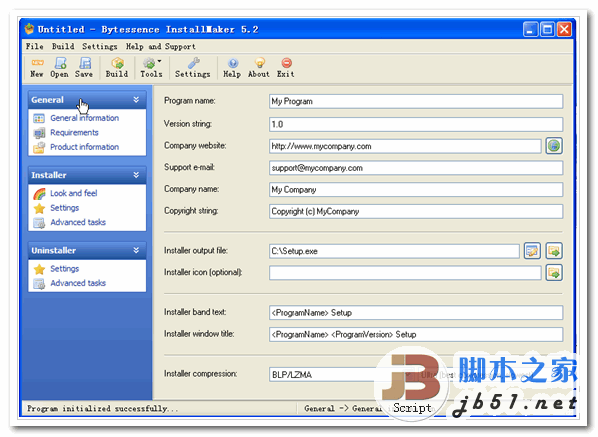Viewport: 598px width, 437px height.
Task: Open the File menu
Action: tap(34, 47)
